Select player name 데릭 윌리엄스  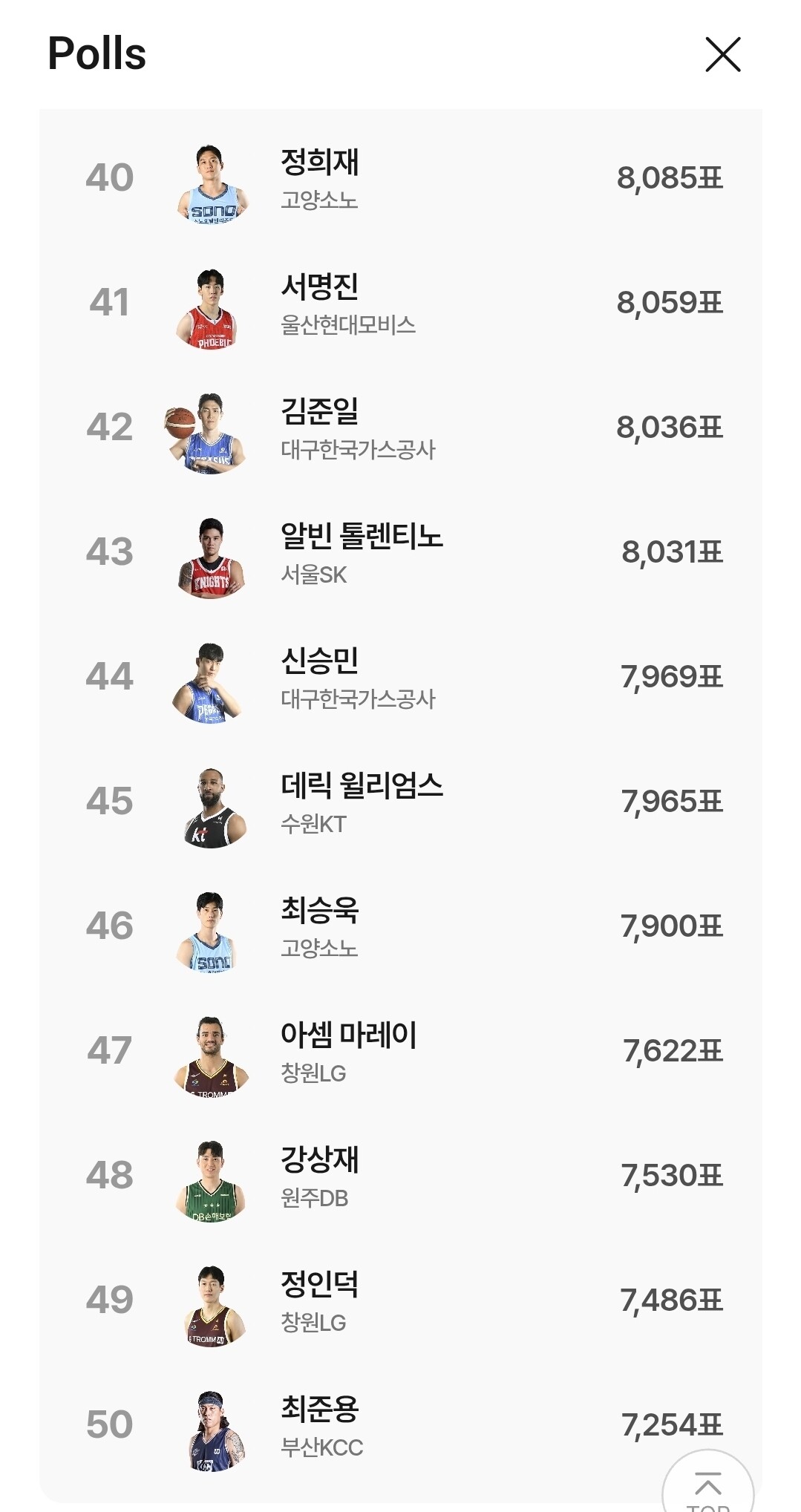[362, 785]
